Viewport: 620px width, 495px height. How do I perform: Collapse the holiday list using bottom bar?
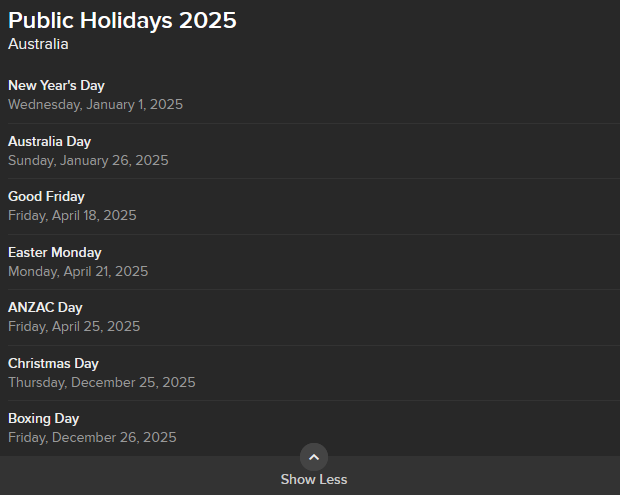pyautogui.click(x=310, y=476)
